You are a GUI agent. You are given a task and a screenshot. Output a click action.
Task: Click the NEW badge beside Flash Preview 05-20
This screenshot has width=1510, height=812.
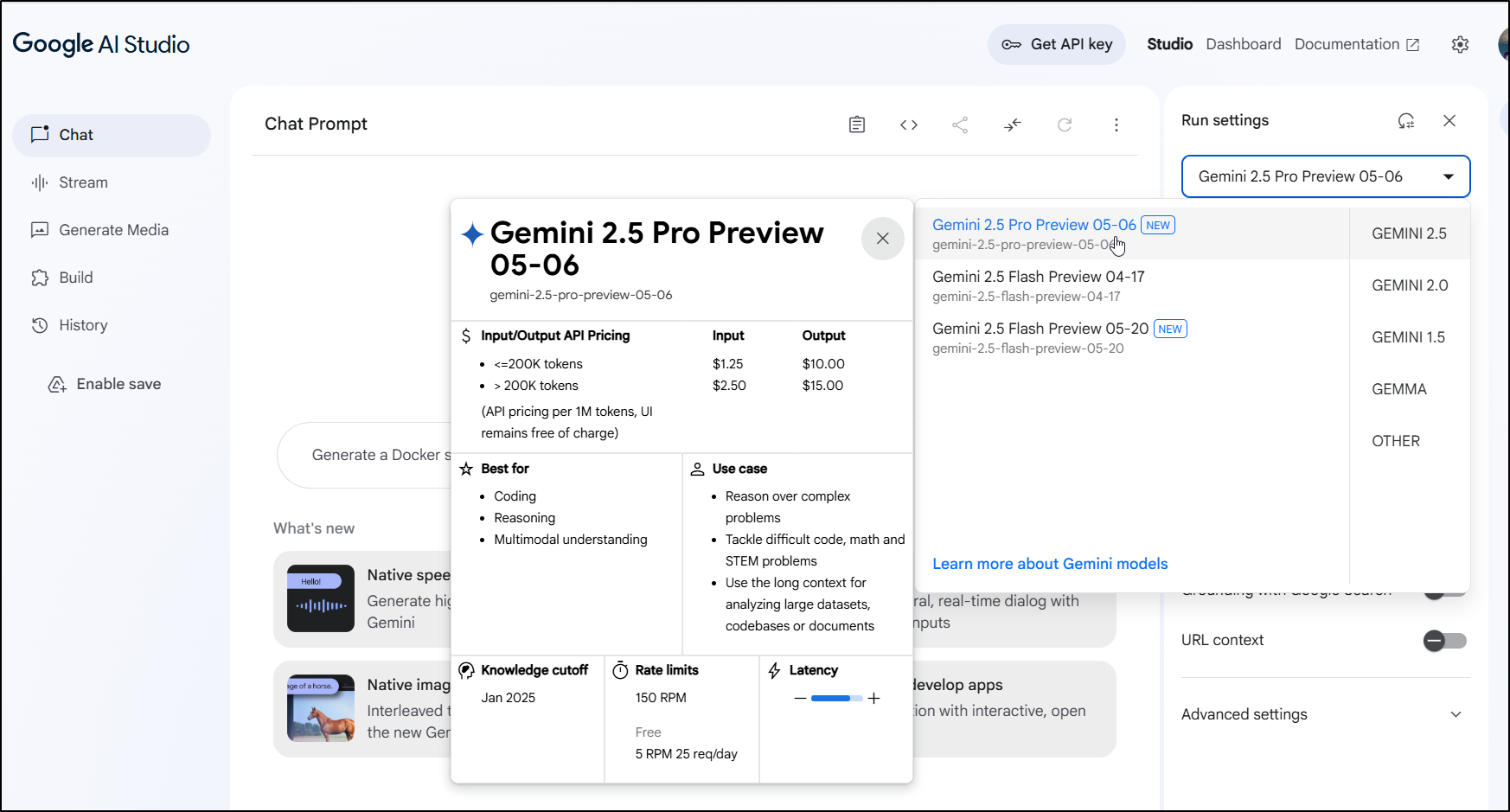coord(1170,329)
